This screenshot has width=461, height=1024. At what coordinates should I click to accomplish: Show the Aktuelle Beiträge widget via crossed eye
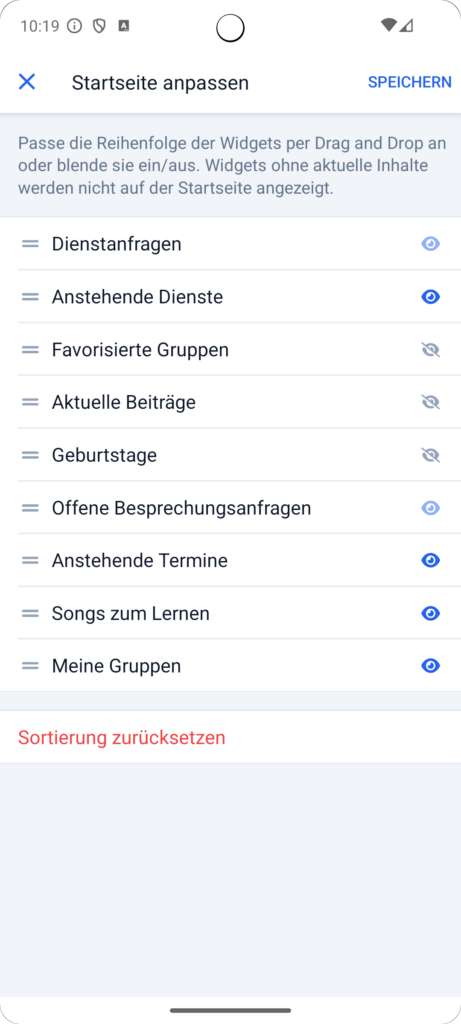(x=430, y=403)
